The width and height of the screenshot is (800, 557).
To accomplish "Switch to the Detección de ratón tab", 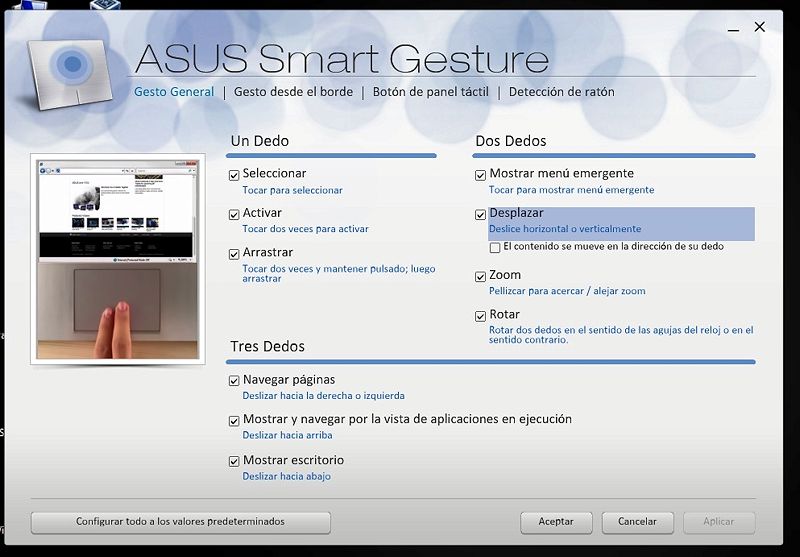I will [x=562, y=92].
